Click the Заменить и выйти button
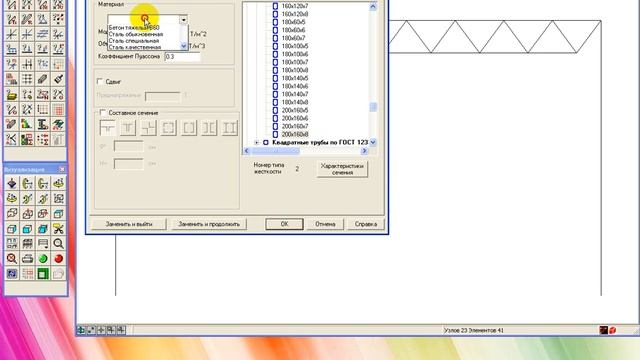Screen dimensions: 640x360 129,224
